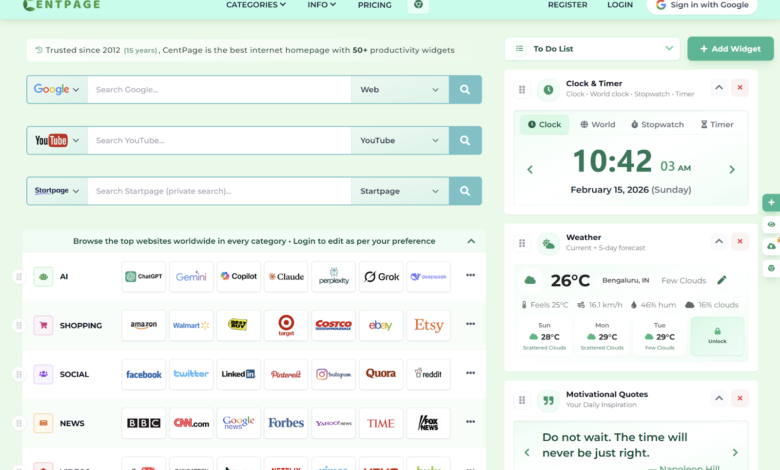This screenshot has height=470, width=780.
Task: Switch to the Stopwatch tab
Action: point(657,125)
